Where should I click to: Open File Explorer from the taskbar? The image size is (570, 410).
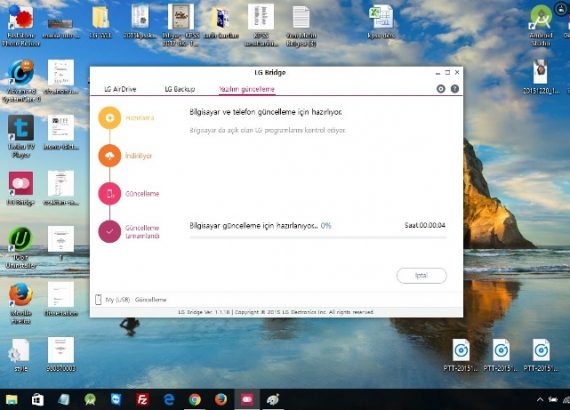coord(12,400)
